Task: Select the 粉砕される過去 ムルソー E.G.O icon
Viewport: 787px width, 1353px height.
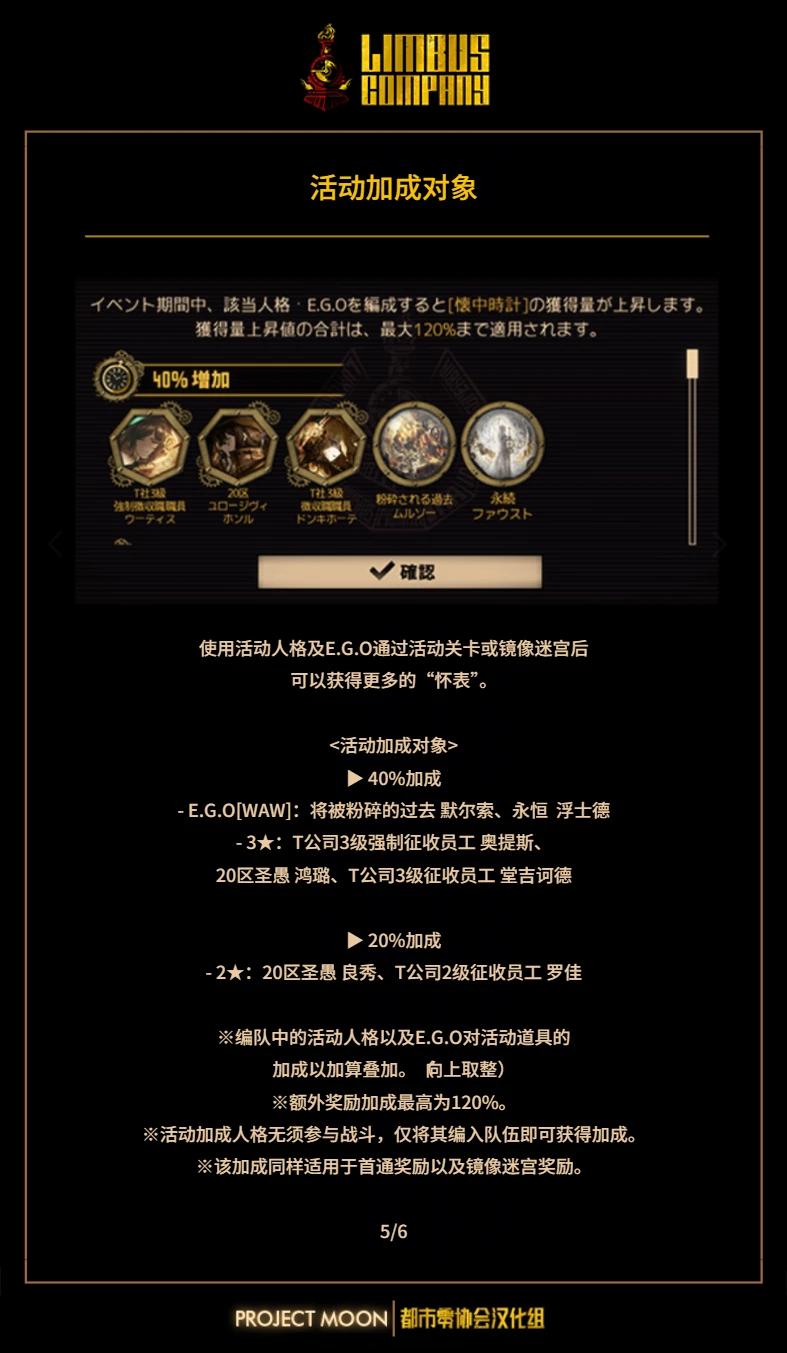Action: point(414,442)
